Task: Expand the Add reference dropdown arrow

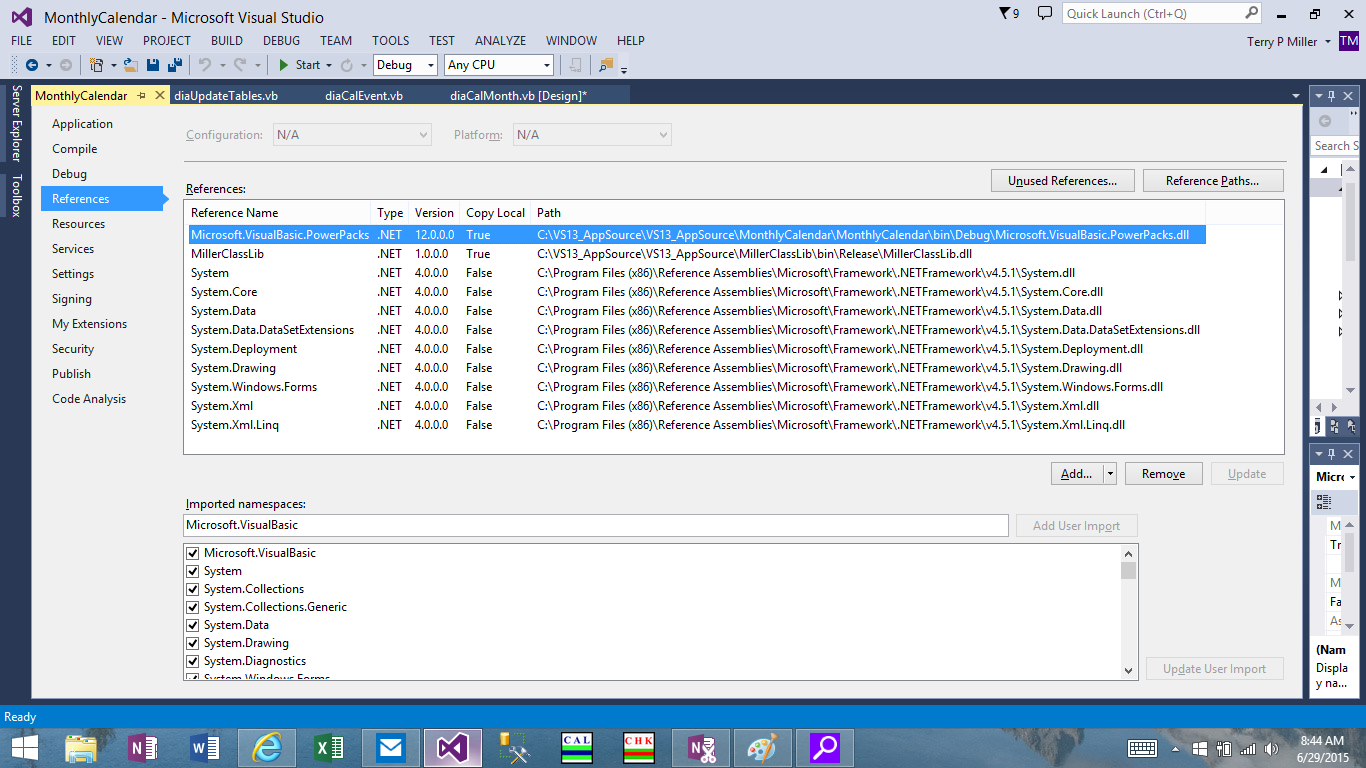Action: click(x=1109, y=474)
